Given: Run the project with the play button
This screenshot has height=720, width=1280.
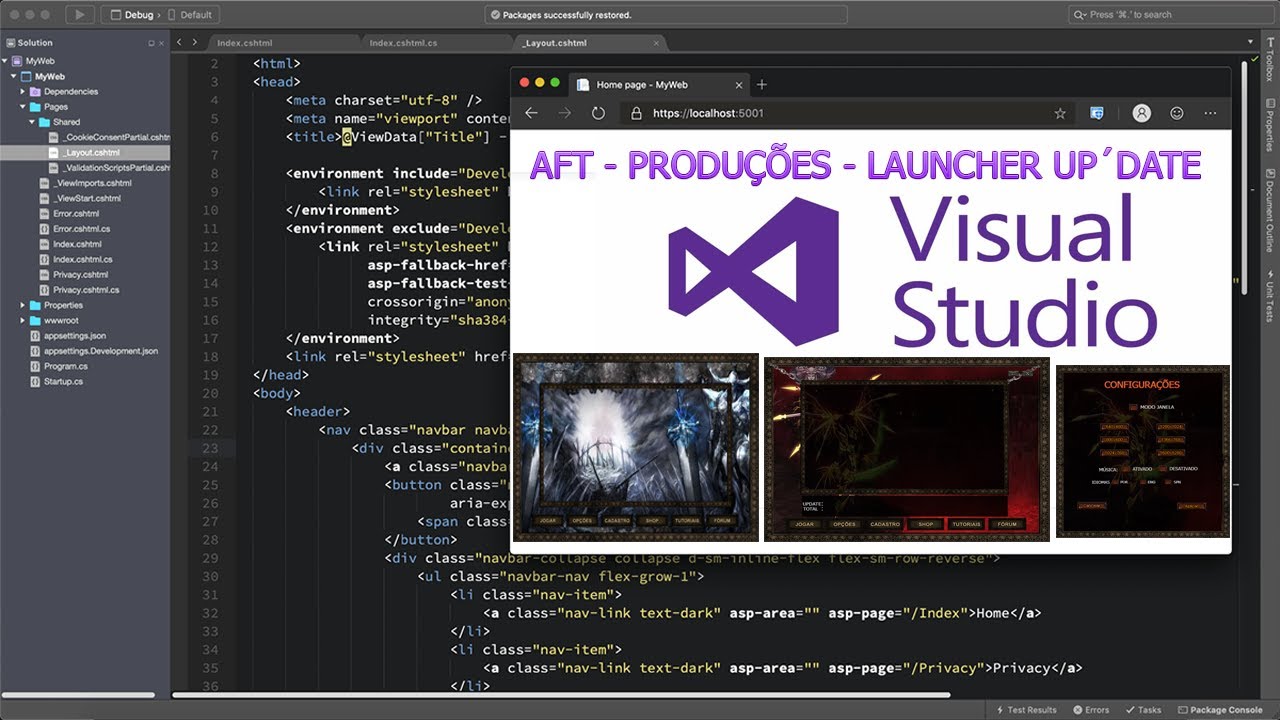Looking at the screenshot, I should click(x=81, y=15).
